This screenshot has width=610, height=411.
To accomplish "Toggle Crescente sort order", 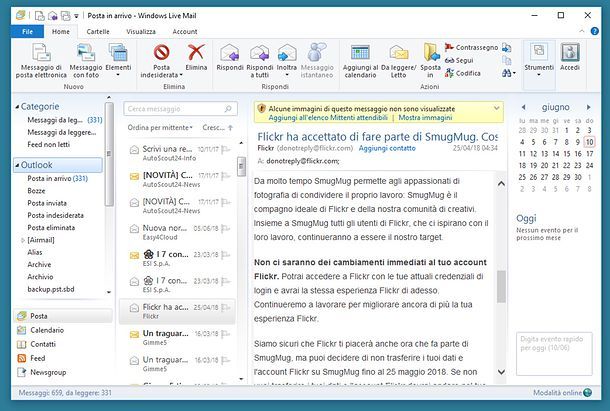I will tap(217, 128).
